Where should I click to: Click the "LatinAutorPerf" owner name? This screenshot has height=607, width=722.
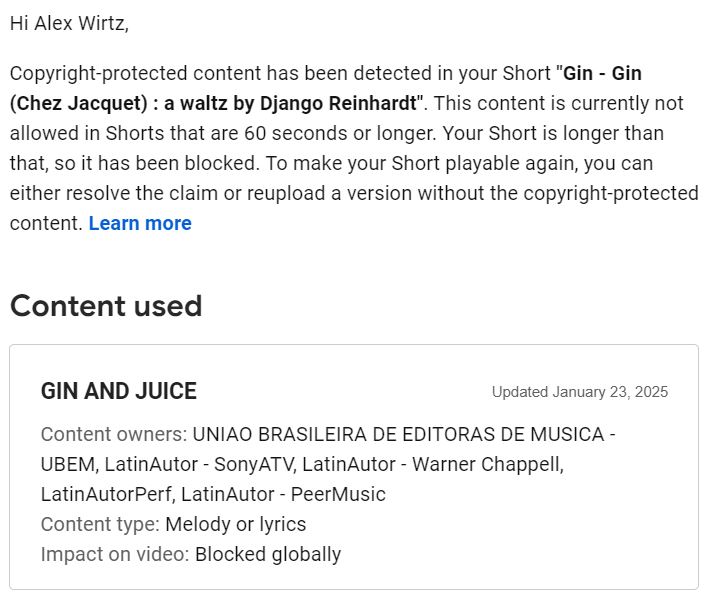tap(105, 494)
